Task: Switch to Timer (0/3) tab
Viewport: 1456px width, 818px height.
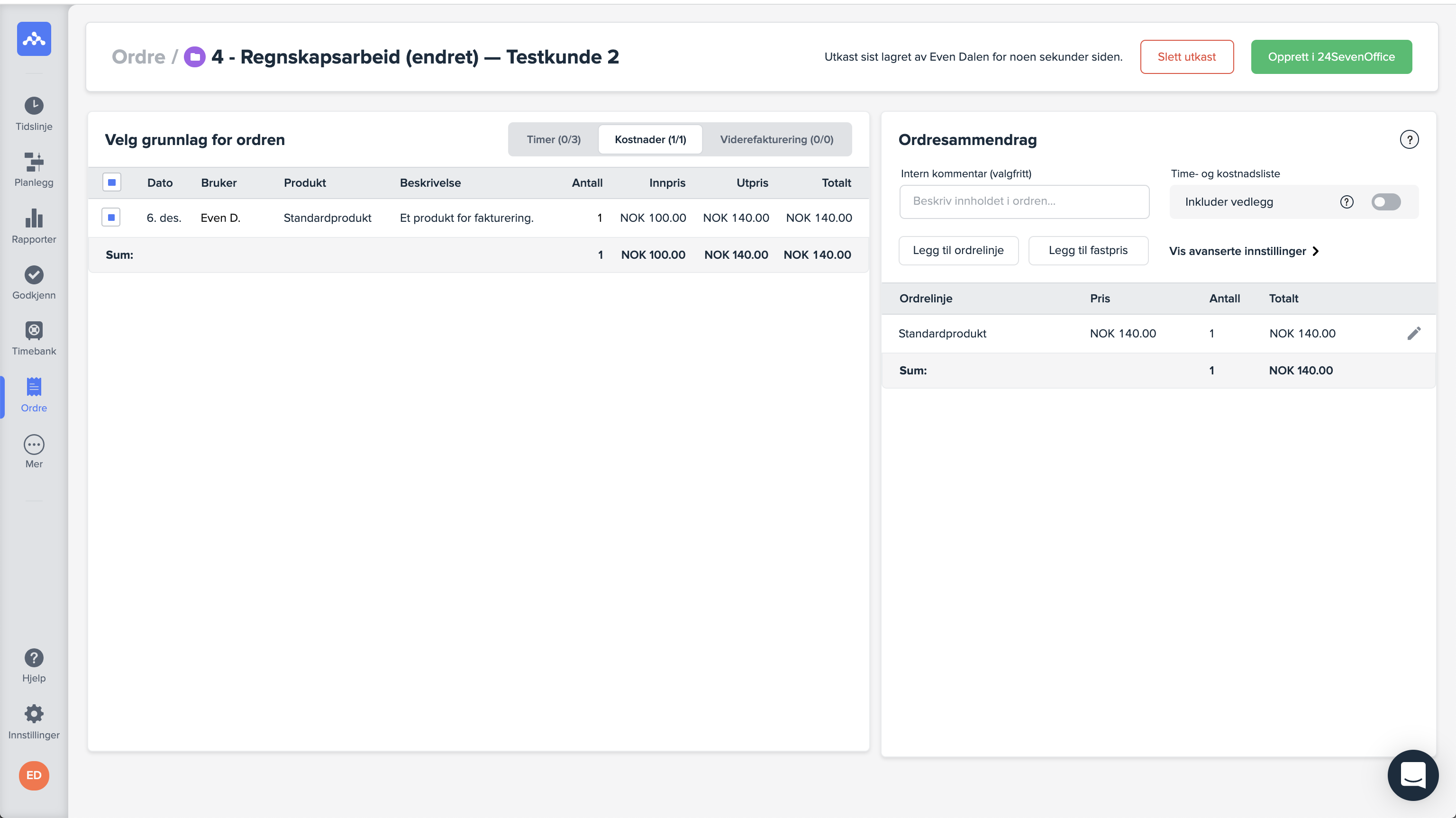Action: pos(554,140)
